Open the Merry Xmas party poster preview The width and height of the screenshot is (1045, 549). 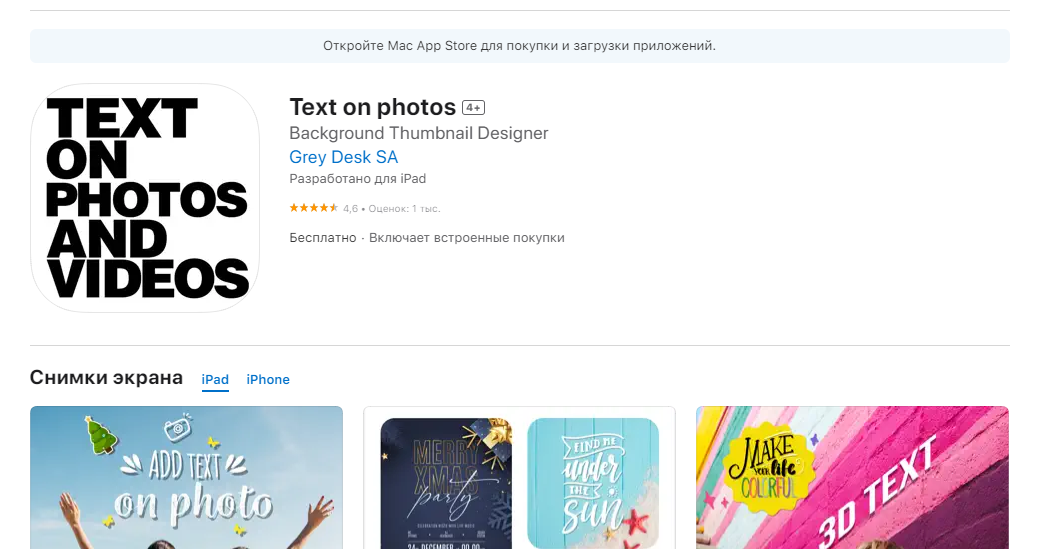click(445, 483)
